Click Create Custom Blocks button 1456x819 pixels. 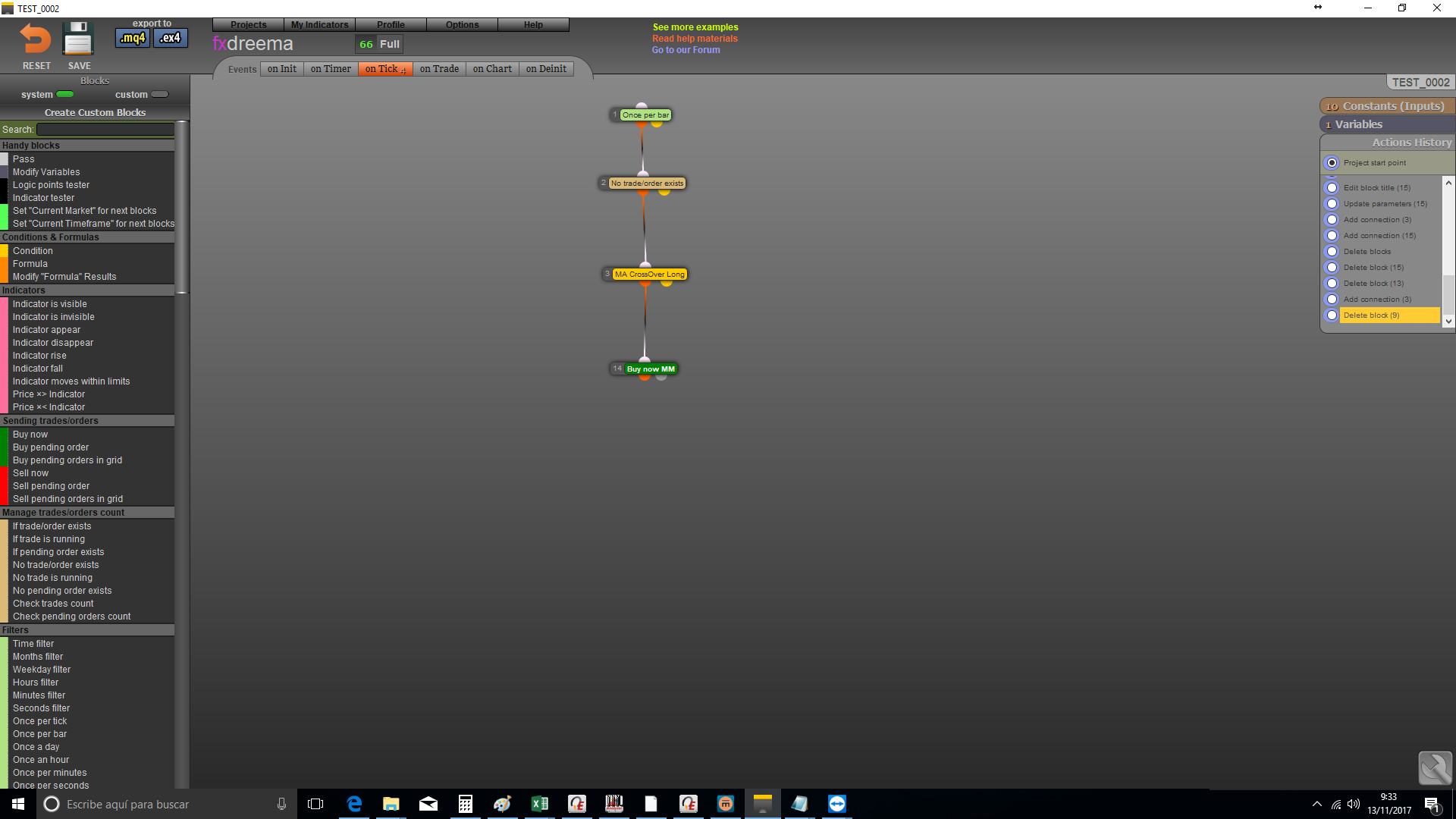pyautogui.click(x=95, y=113)
